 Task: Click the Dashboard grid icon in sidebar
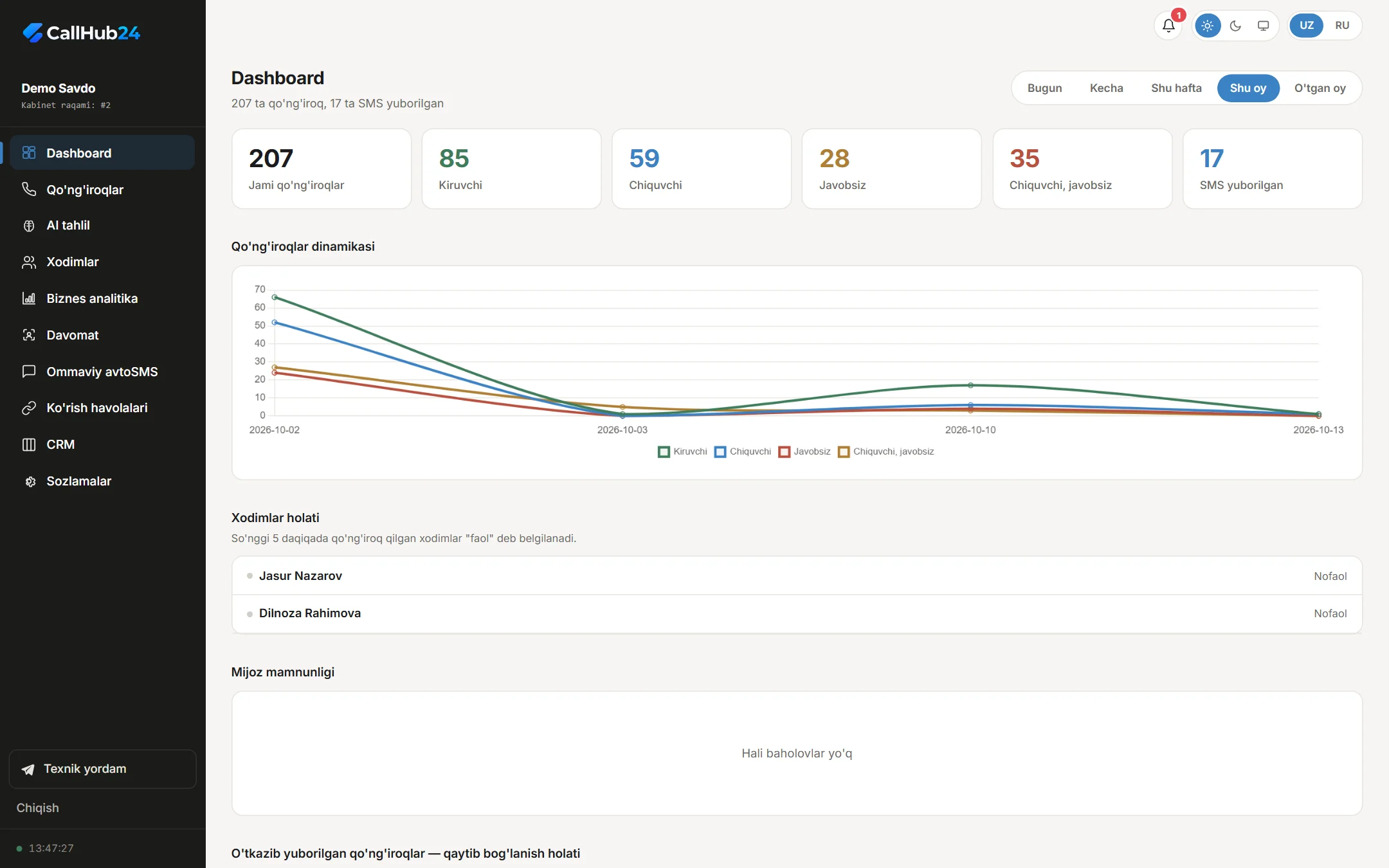[x=29, y=153]
